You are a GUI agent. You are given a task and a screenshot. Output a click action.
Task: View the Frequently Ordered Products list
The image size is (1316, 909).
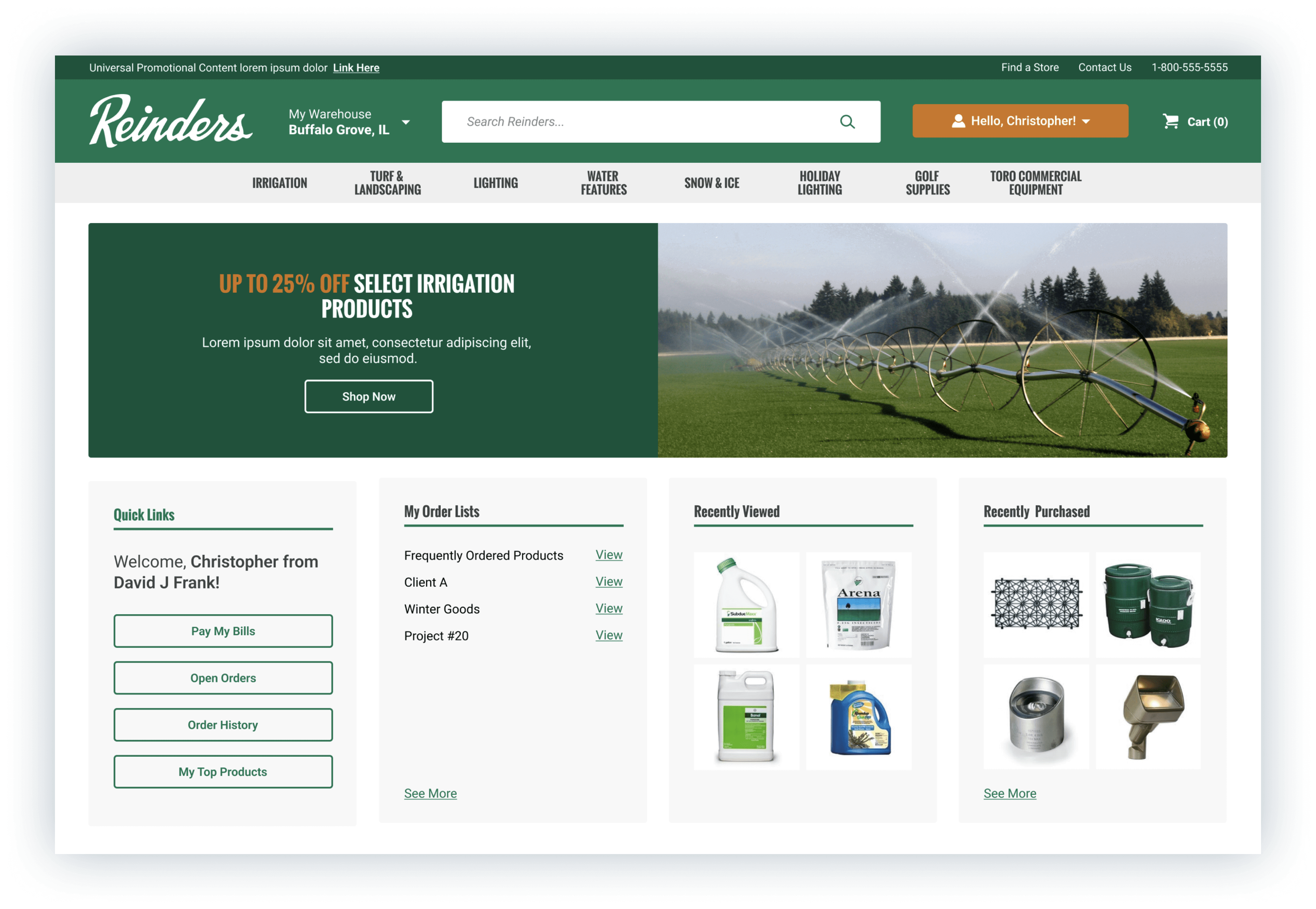pos(609,555)
